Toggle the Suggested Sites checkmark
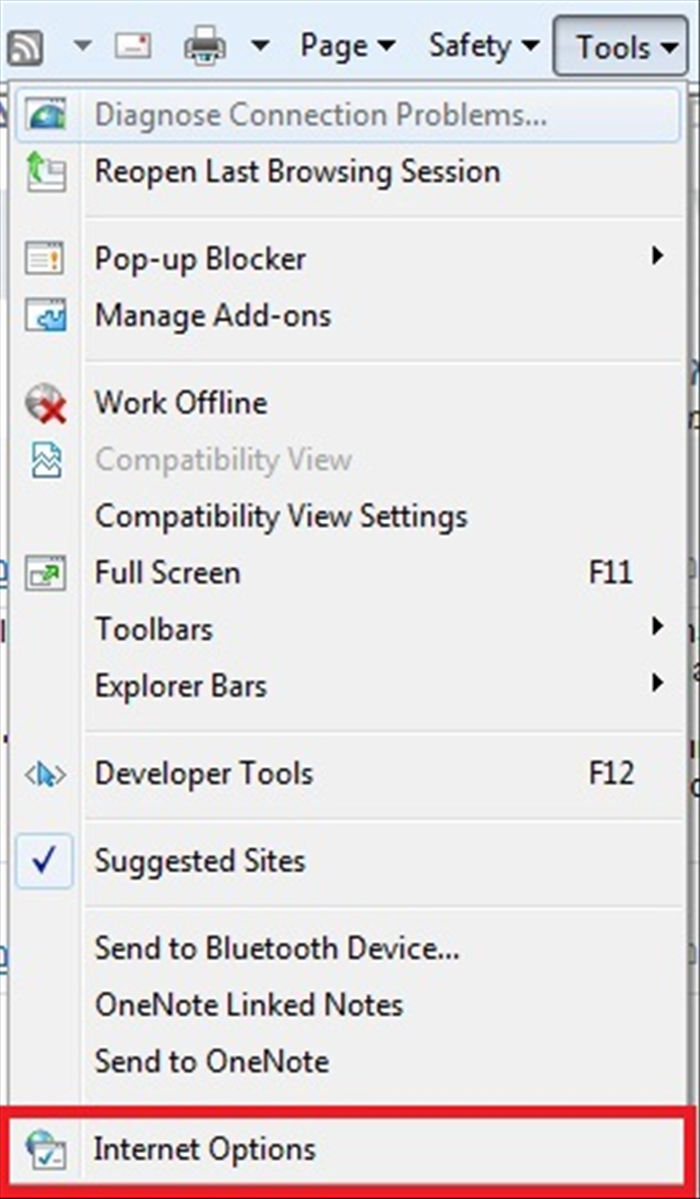Image resolution: width=700 pixels, height=1199 pixels. [45, 861]
